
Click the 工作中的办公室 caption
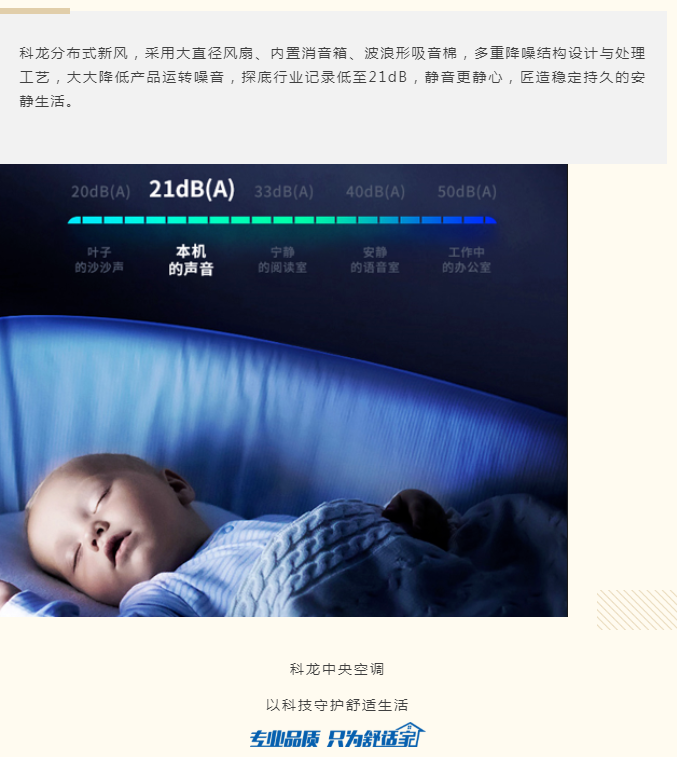(467, 260)
